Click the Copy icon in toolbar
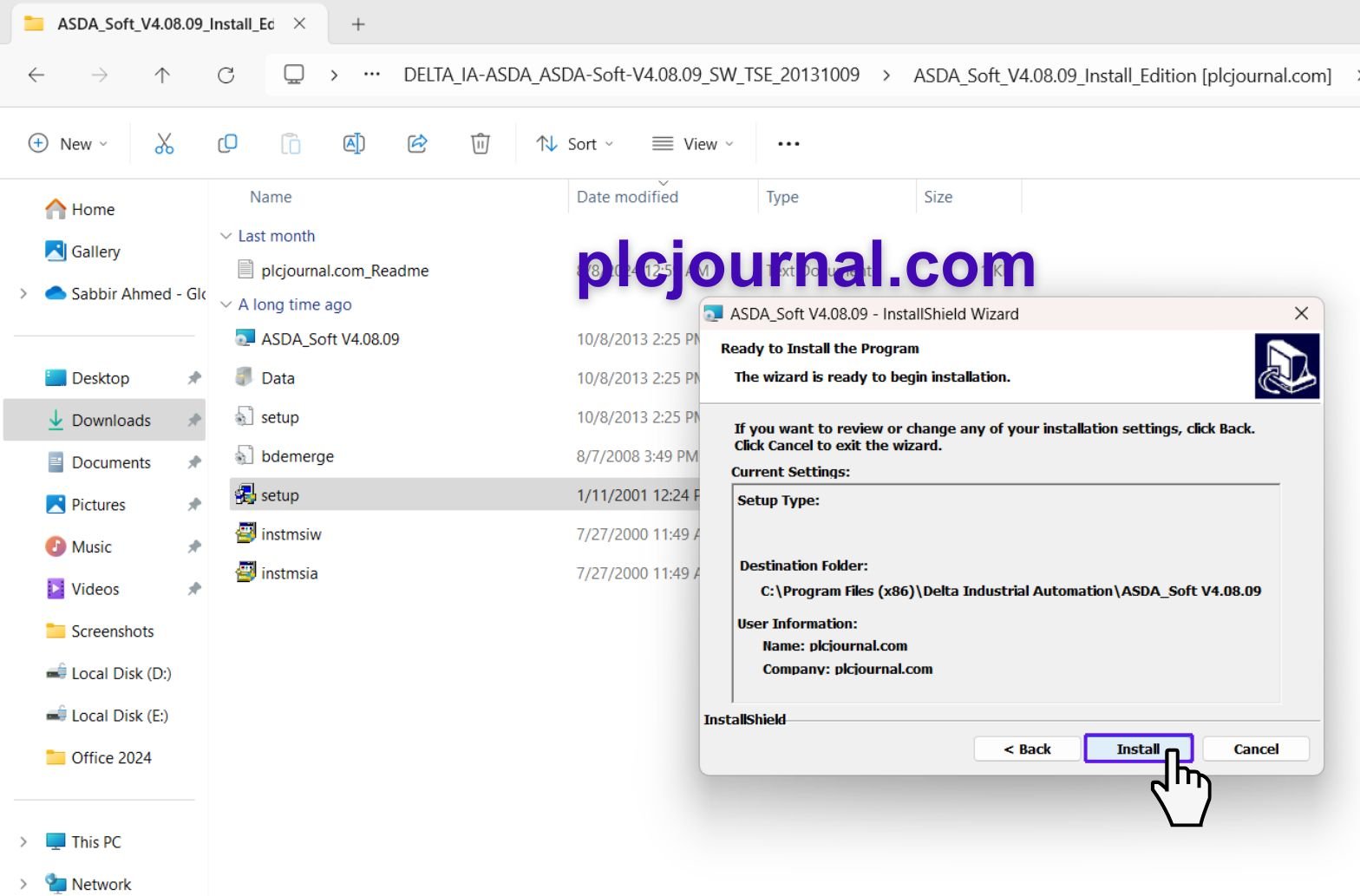The height and width of the screenshot is (896, 1360). coord(227,144)
